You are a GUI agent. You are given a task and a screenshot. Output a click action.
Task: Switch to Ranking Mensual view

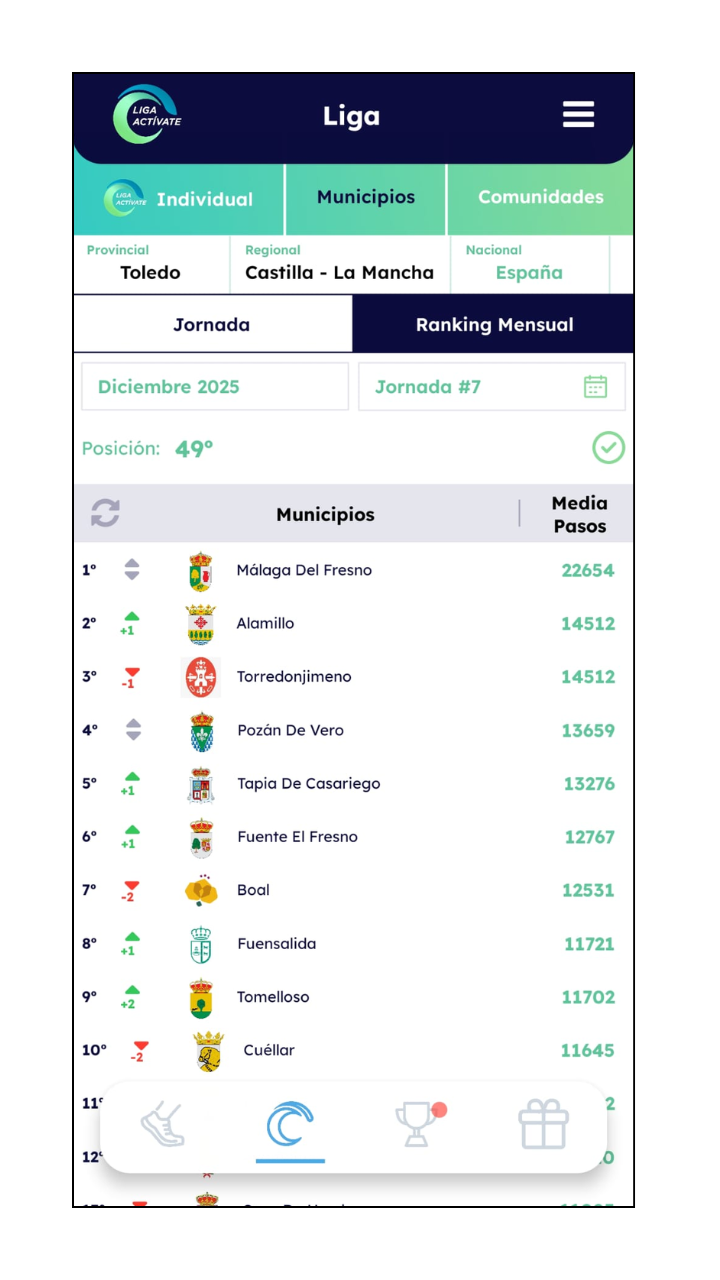(494, 325)
